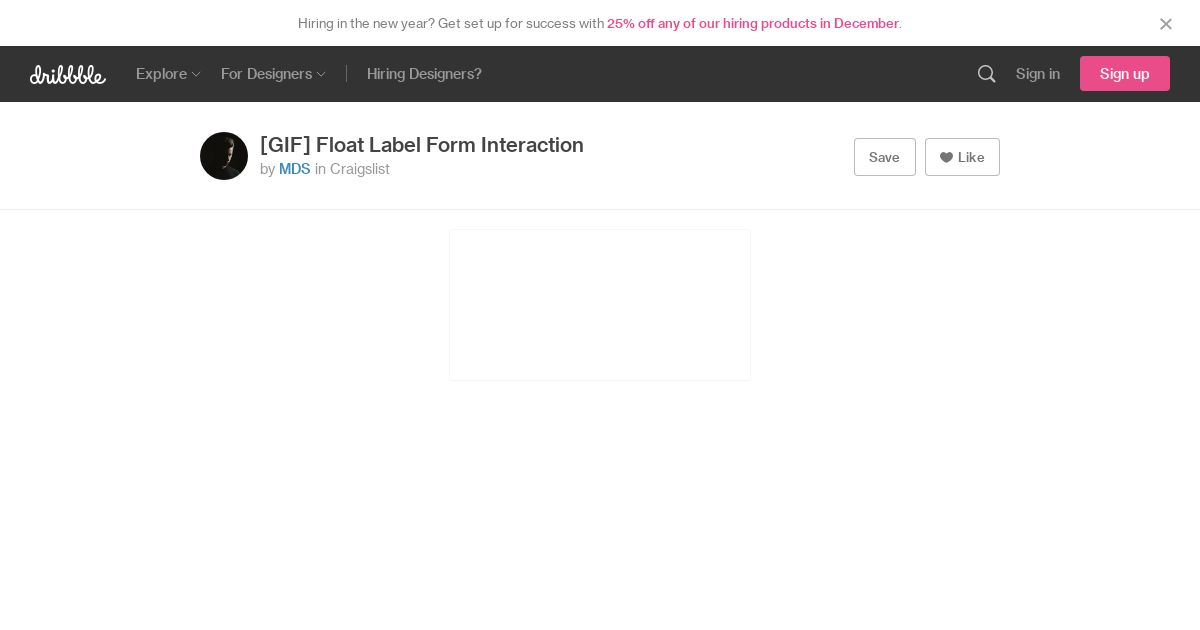Click the chevron arrow beside For Designers

pyautogui.click(x=321, y=75)
